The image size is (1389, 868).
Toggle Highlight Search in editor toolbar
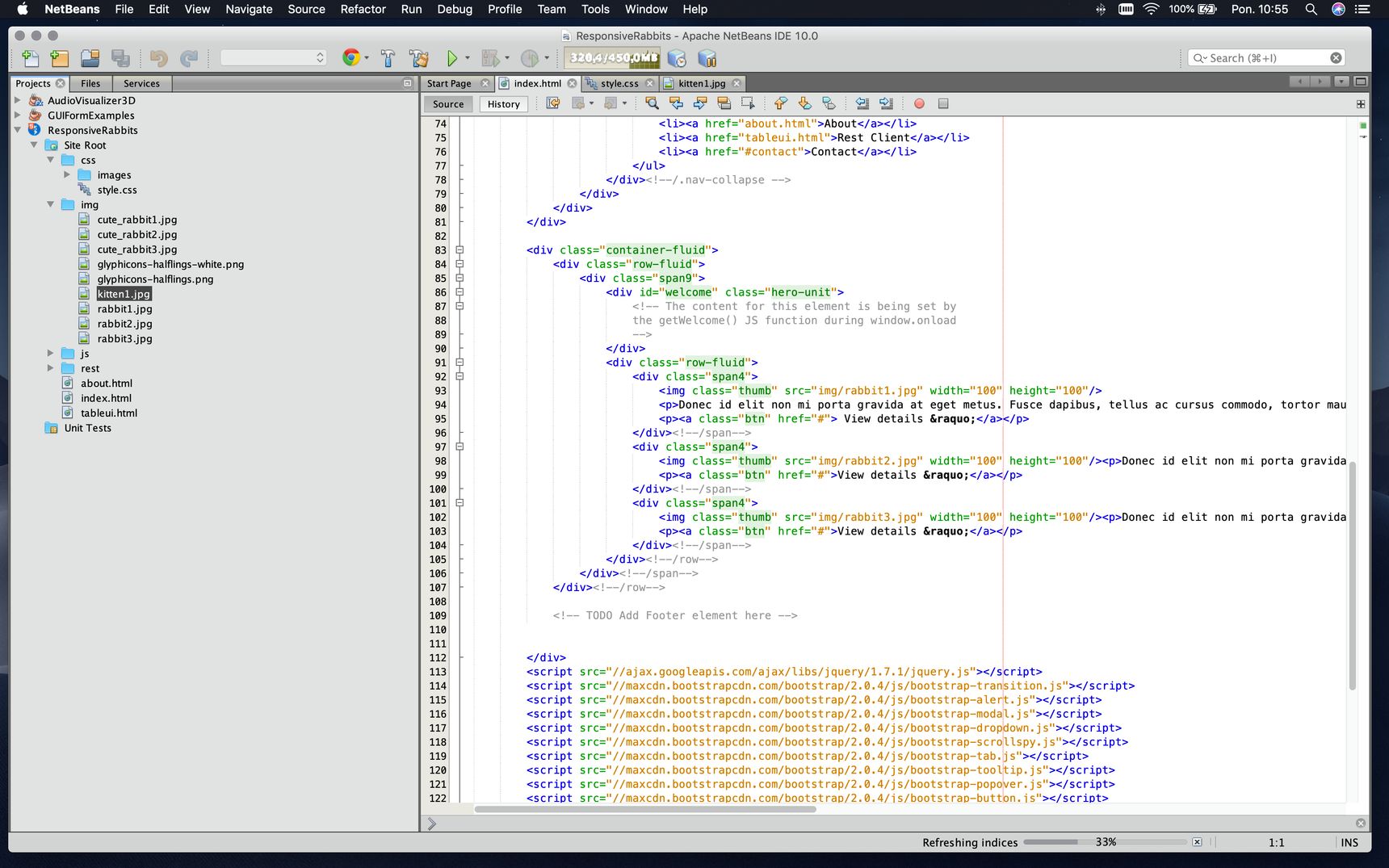(724, 103)
